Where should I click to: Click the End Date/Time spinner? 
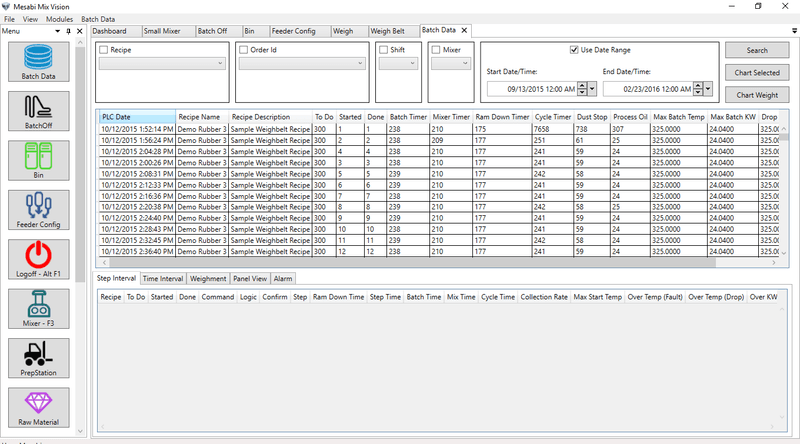coord(698,89)
